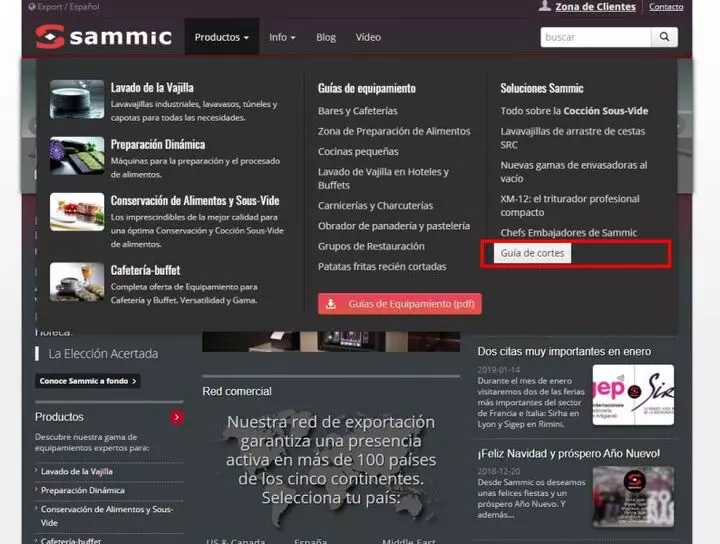Open the Cafetería-buffet thumbnail image
The height and width of the screenshot is (544, 720).
click(77, 282)
